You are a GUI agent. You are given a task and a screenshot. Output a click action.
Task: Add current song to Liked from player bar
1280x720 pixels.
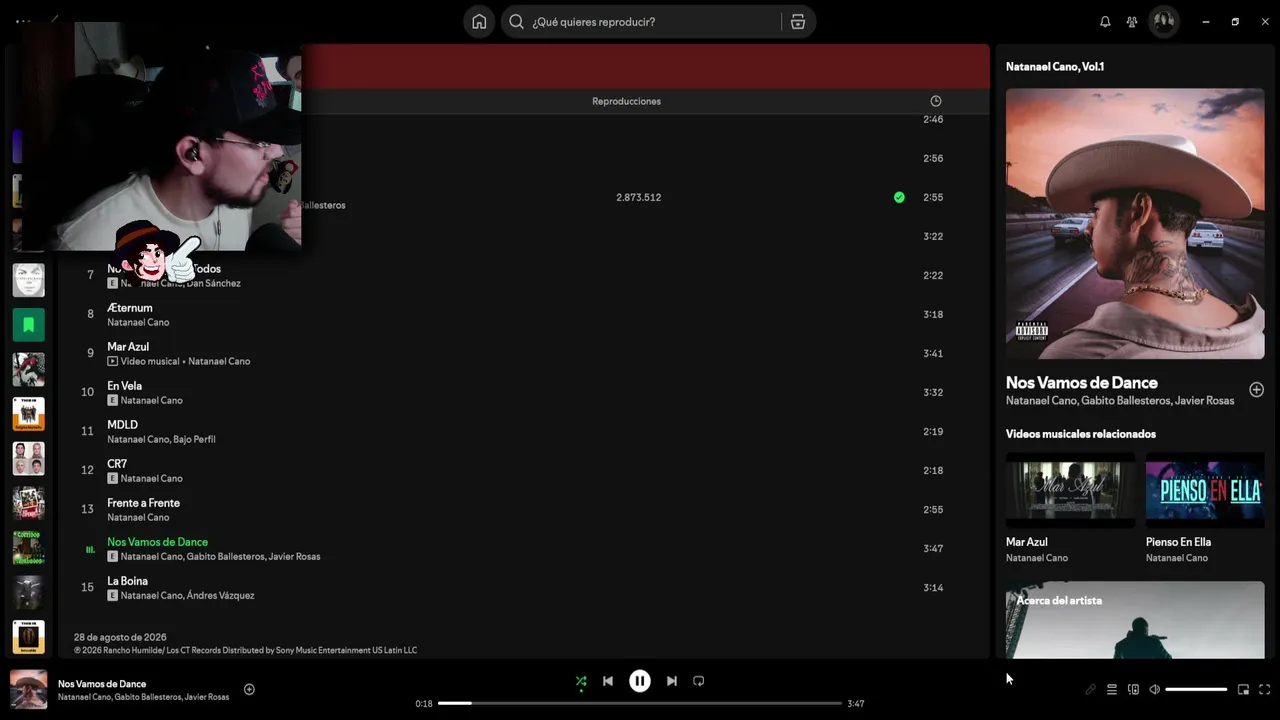[x=250, y=689]
